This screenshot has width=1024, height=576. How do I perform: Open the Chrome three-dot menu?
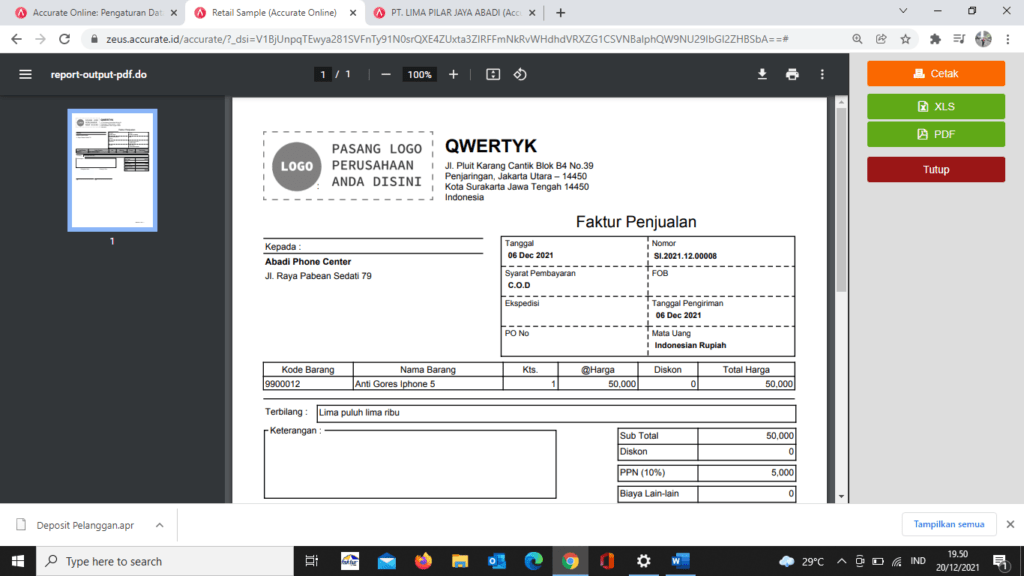(1008, 39)
